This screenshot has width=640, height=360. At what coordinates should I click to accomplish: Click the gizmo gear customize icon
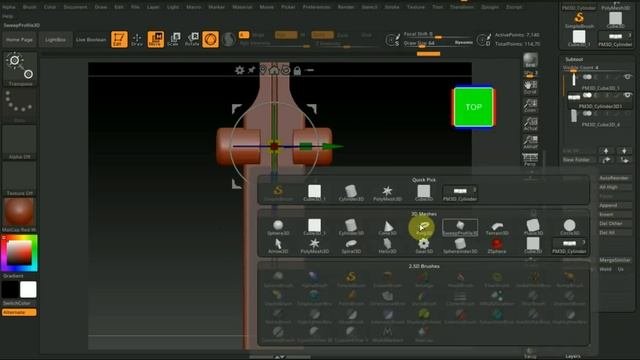pos(240,70)
